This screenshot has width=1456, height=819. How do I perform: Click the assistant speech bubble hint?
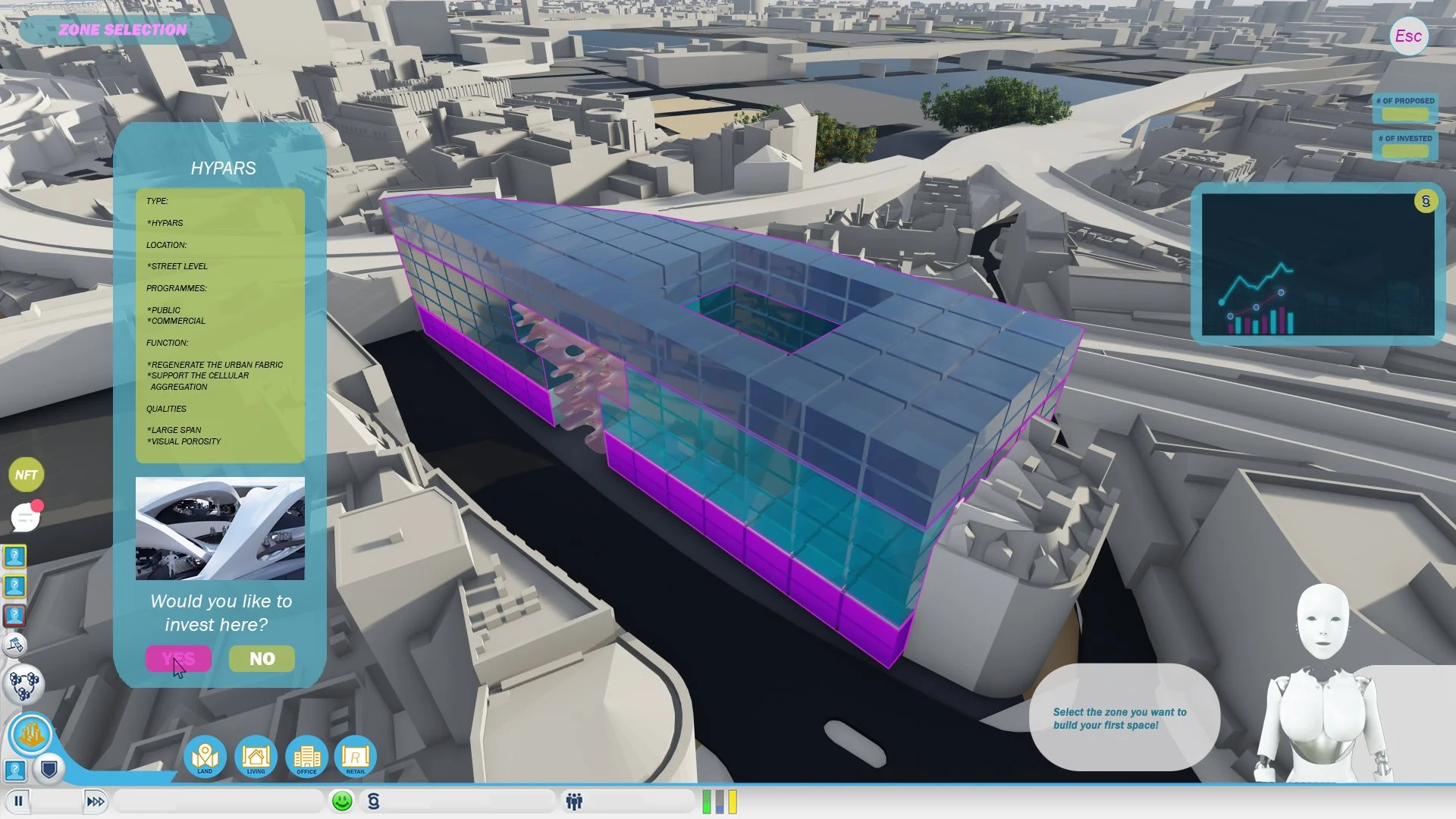[1124, 717]
